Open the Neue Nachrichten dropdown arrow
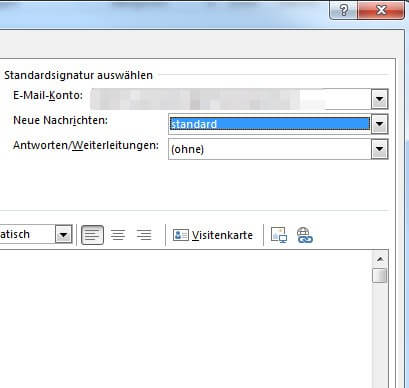409x388 pixels. click(x=379, y=124)
